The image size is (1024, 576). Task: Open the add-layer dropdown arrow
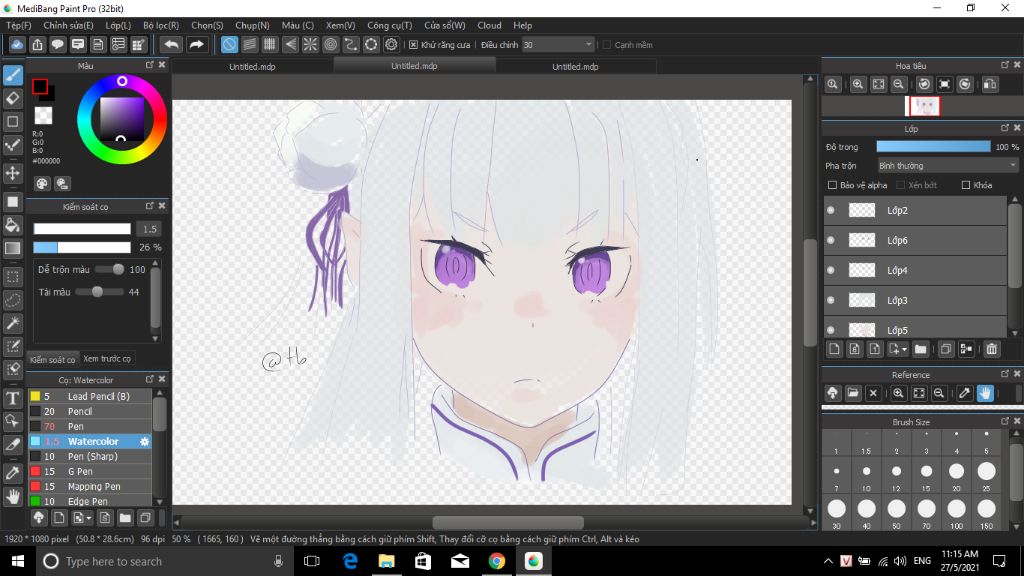[x=904, y=349]
